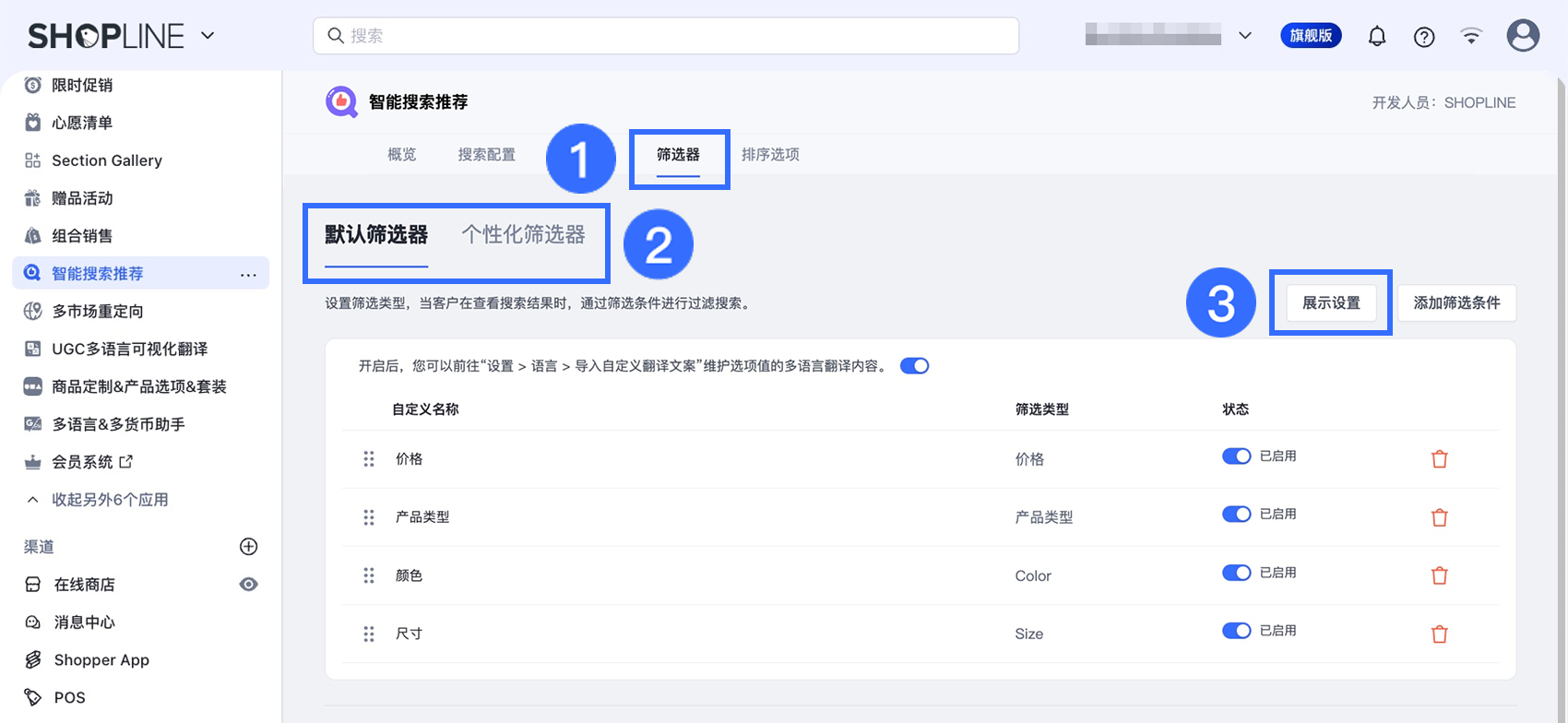Viewport: 1568px width, 723px height.
Task: Disable the 尺寸 filter toggle
Action: 1236,631
